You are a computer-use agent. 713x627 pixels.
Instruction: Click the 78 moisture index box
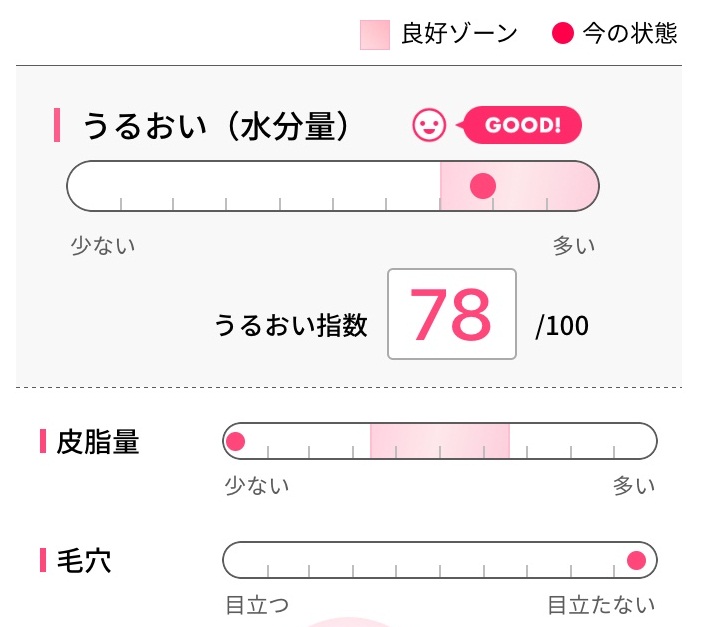(x=452, y=314)
